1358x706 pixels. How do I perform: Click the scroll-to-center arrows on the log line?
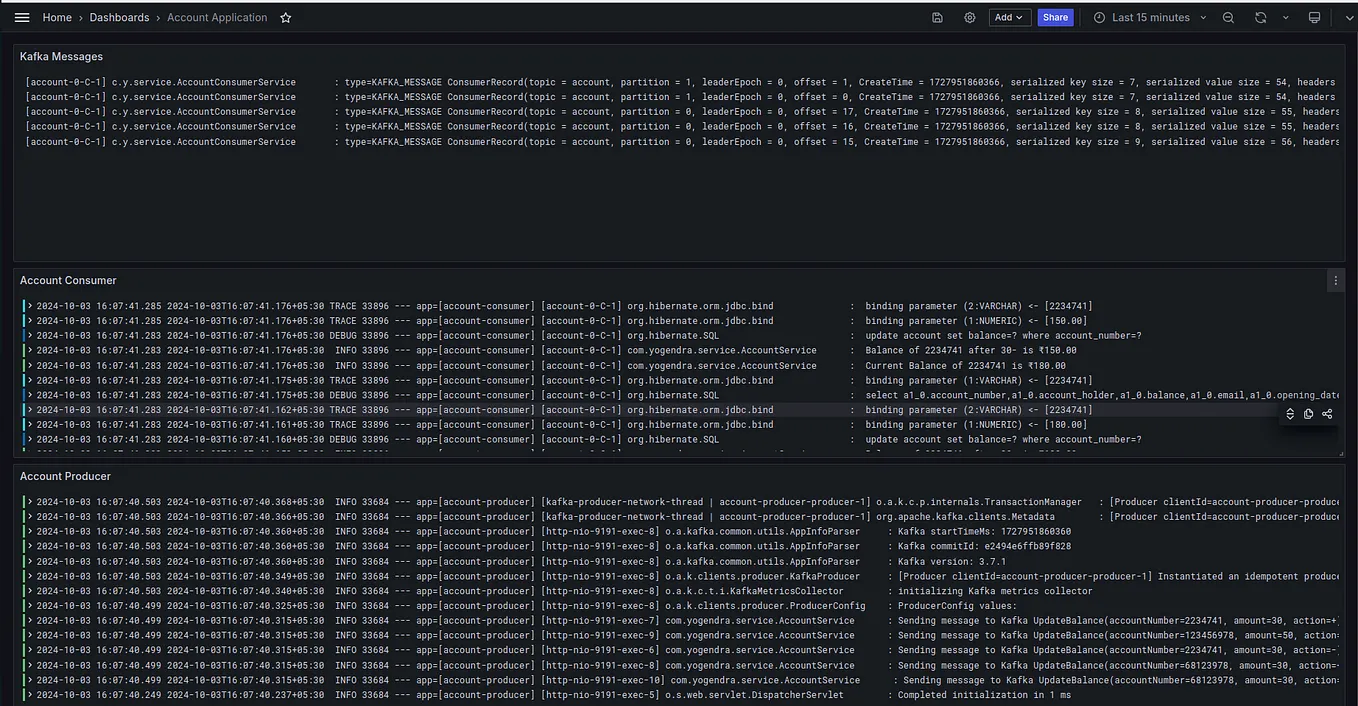click(1289, 413)
